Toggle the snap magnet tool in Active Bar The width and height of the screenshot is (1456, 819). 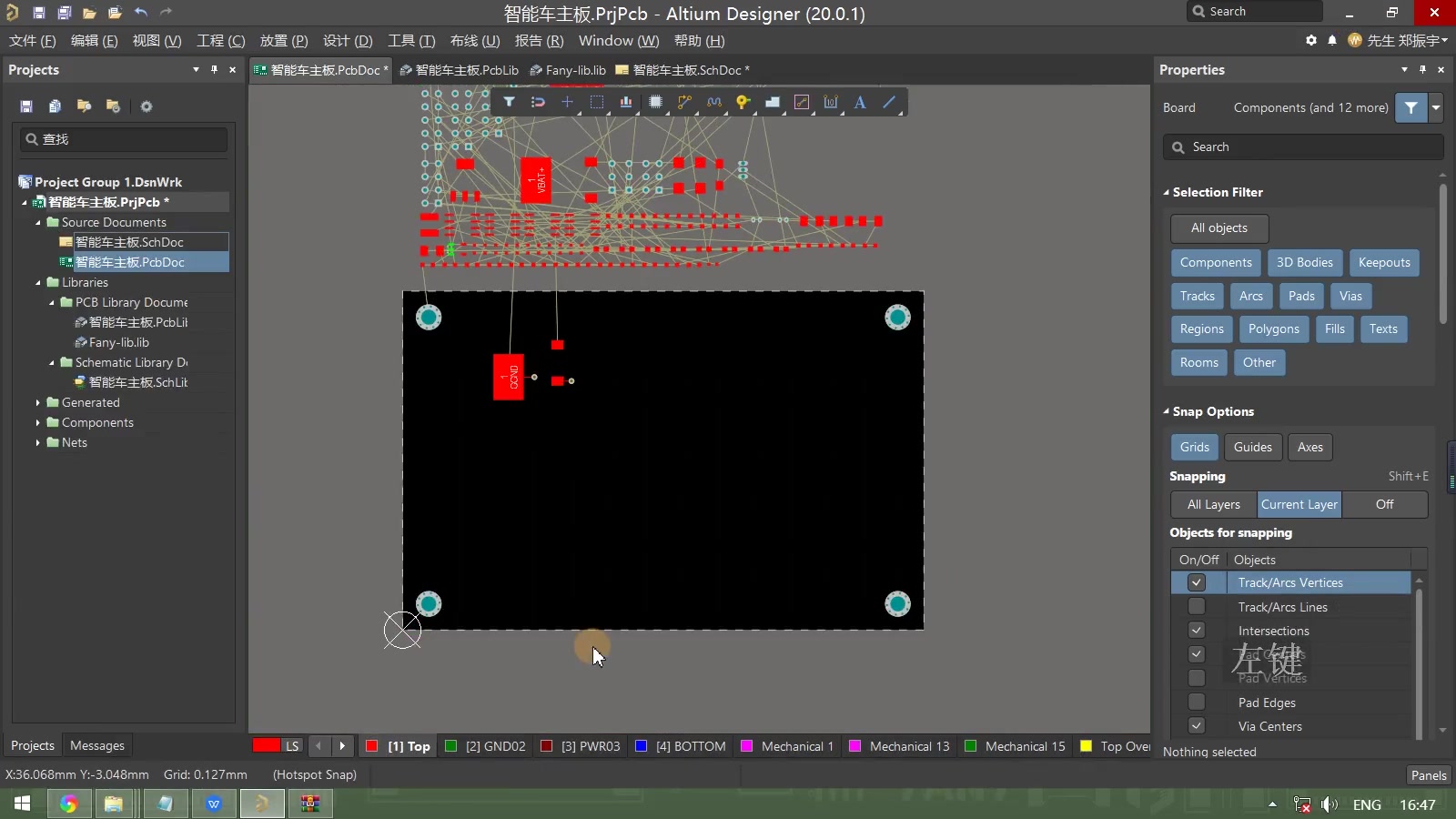538,102
